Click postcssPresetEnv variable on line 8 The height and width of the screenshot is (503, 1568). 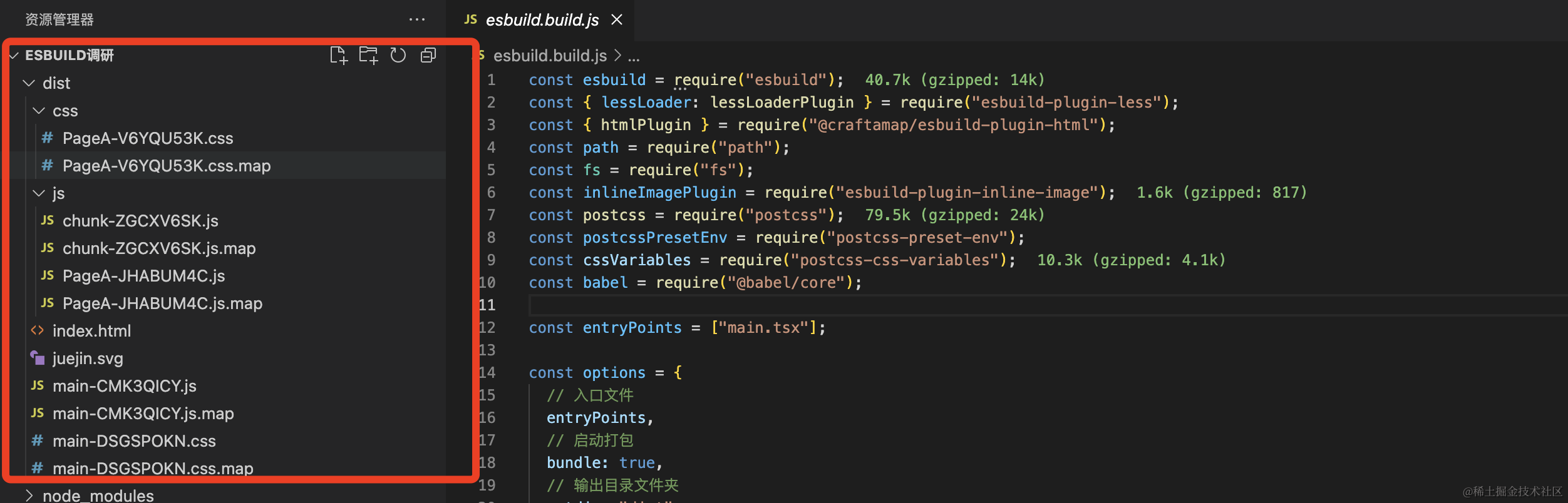655,238
